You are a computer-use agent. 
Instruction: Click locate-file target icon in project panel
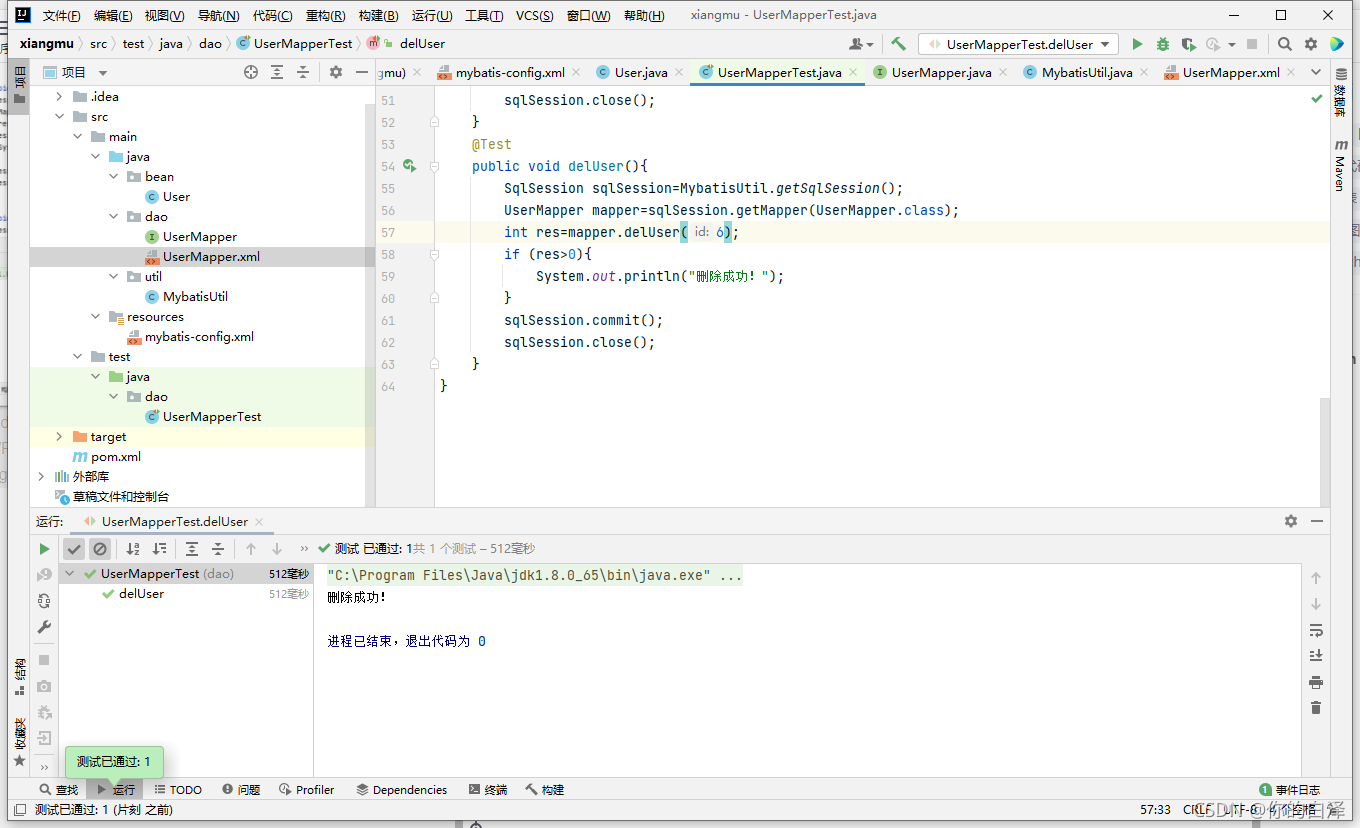251,72
